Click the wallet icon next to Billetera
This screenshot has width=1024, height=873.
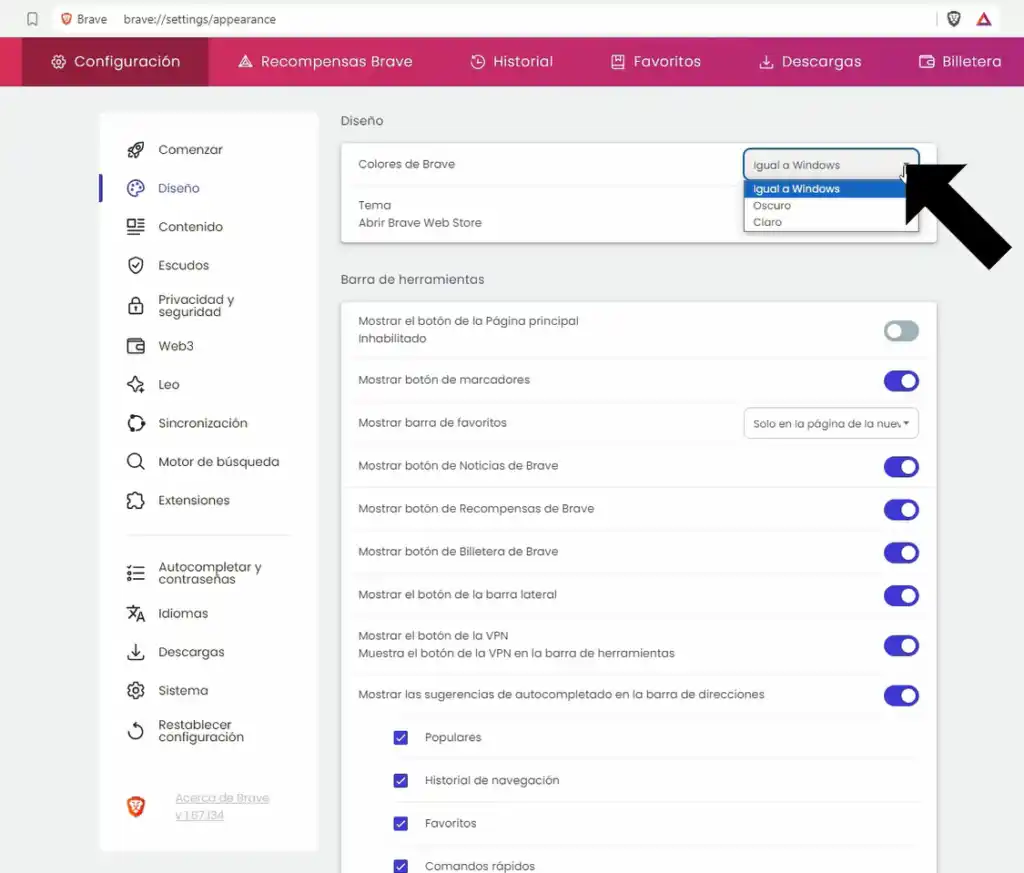[x=926, y=61]
